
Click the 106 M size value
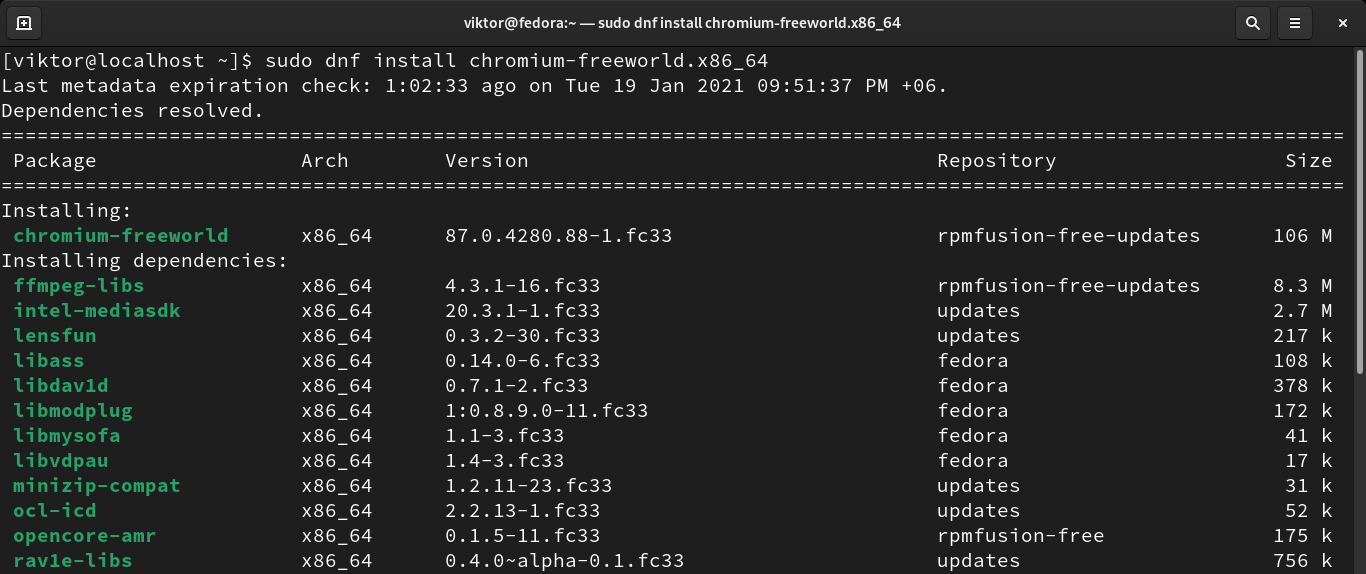[1303, 236]
